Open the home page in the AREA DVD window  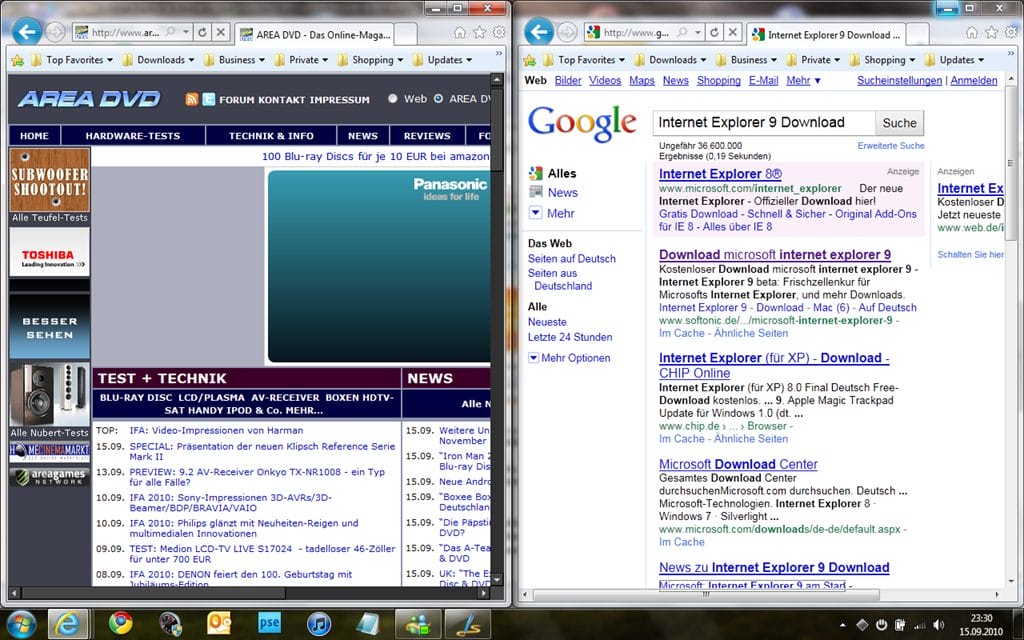click(x=460, y=33)
